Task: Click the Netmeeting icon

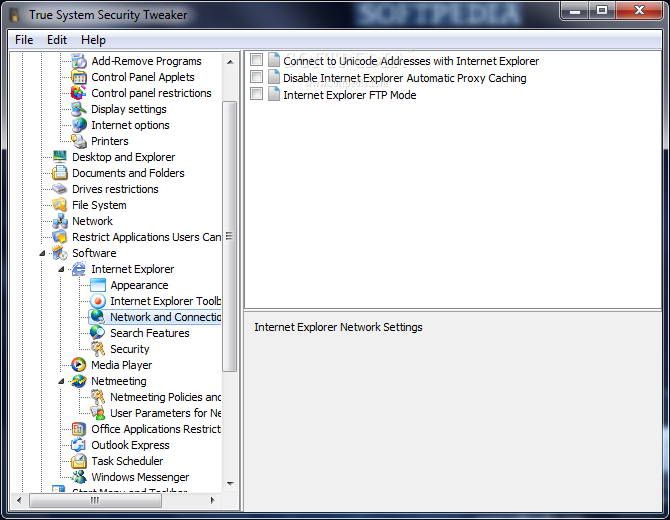Action: click(79, 381)
